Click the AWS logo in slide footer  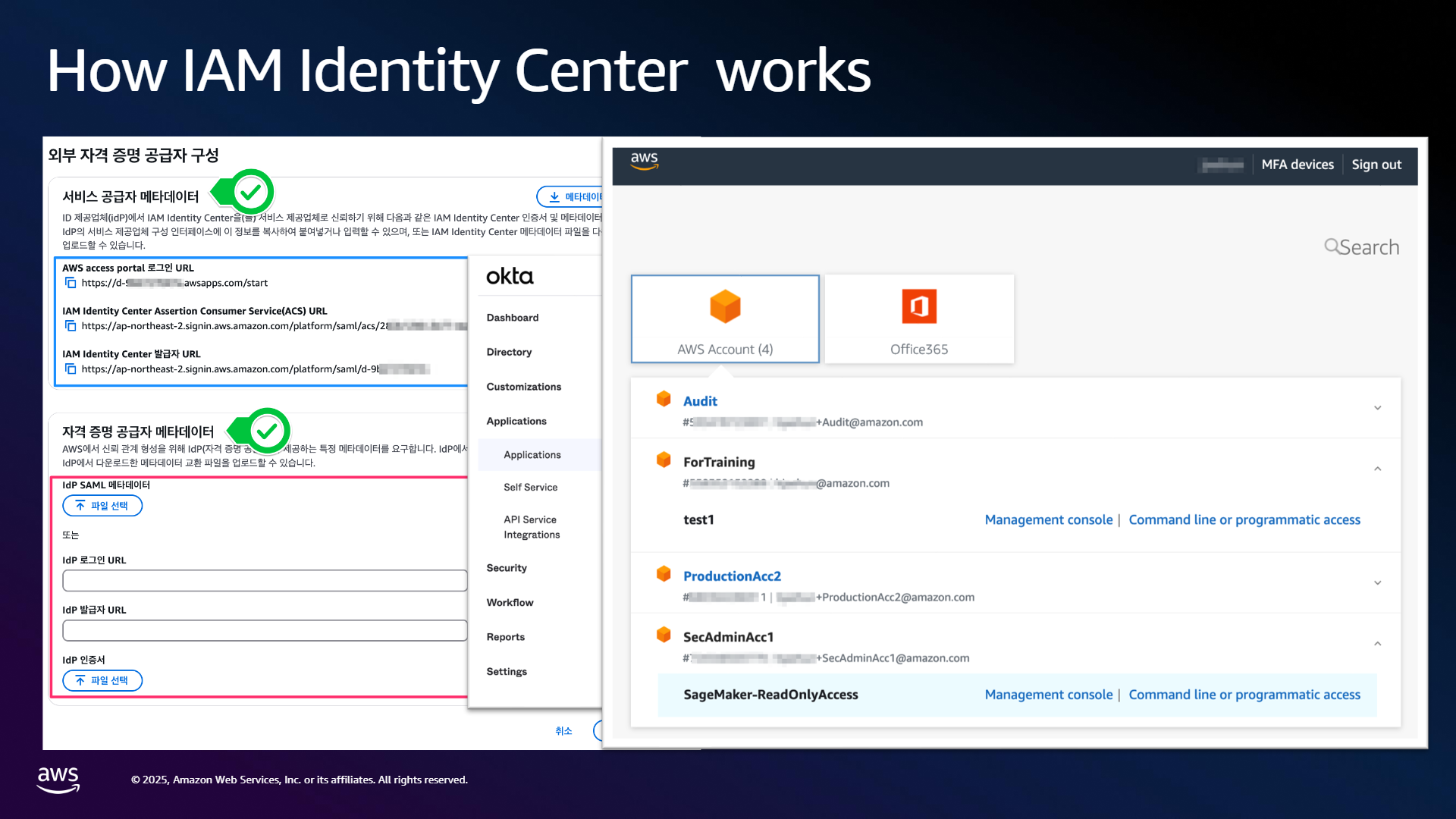pyautogui.click(x=58, y=780)
